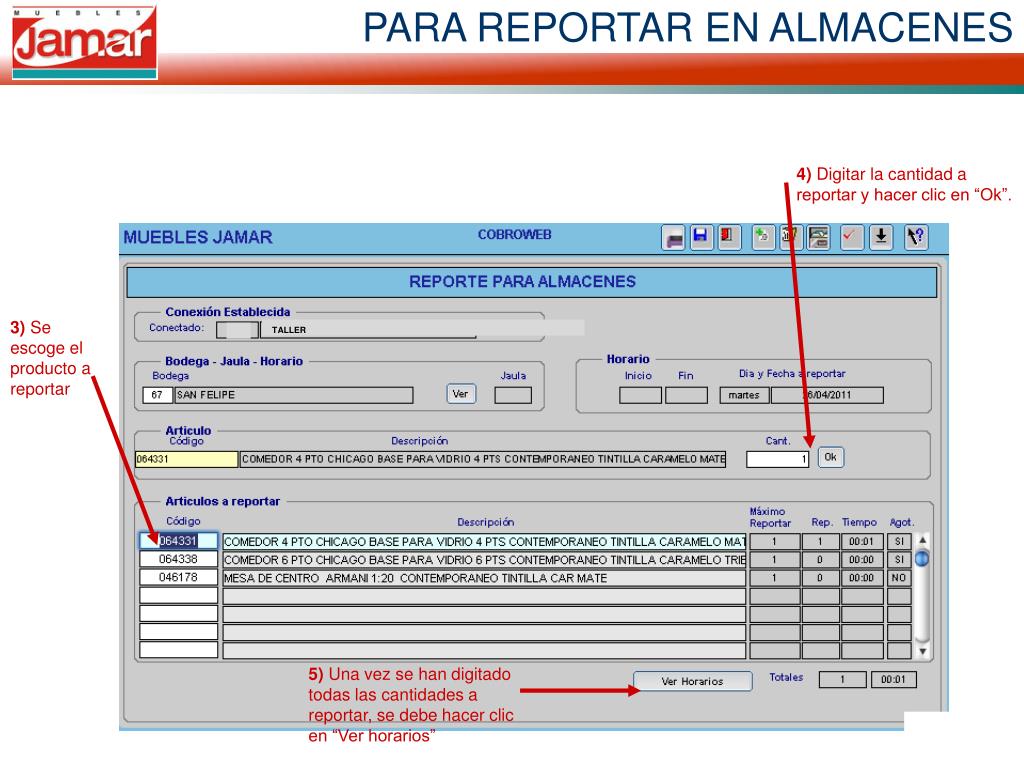Viewport: 1024px width, 768px height.
Task: Click the yellow Código field 064331
Action: (x=187, y=459)
